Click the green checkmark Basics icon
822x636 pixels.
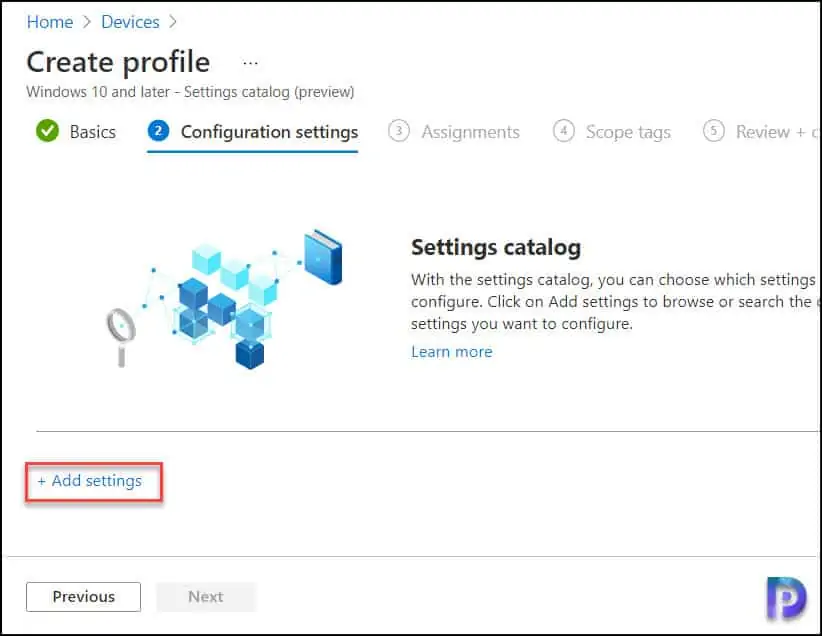tap(47, 131)
